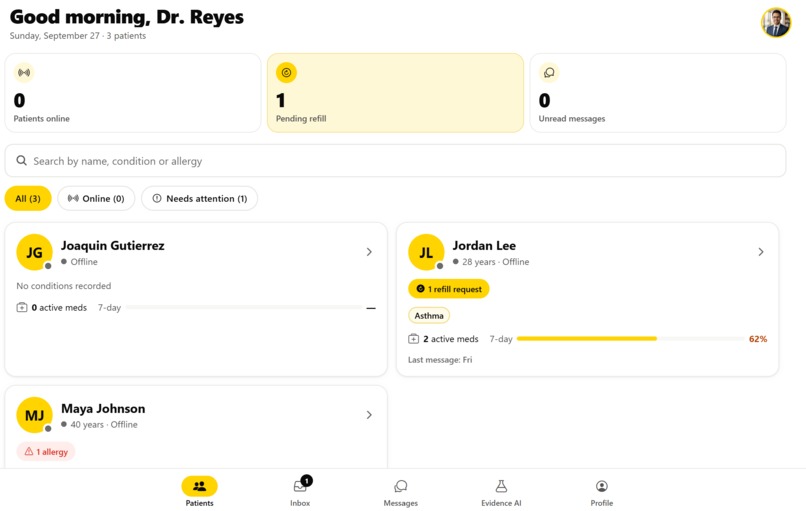Viewport: 806px width, 511px height.
Task: Click the Joaquin Gutierrez patient name
Action: pos(113,246)
